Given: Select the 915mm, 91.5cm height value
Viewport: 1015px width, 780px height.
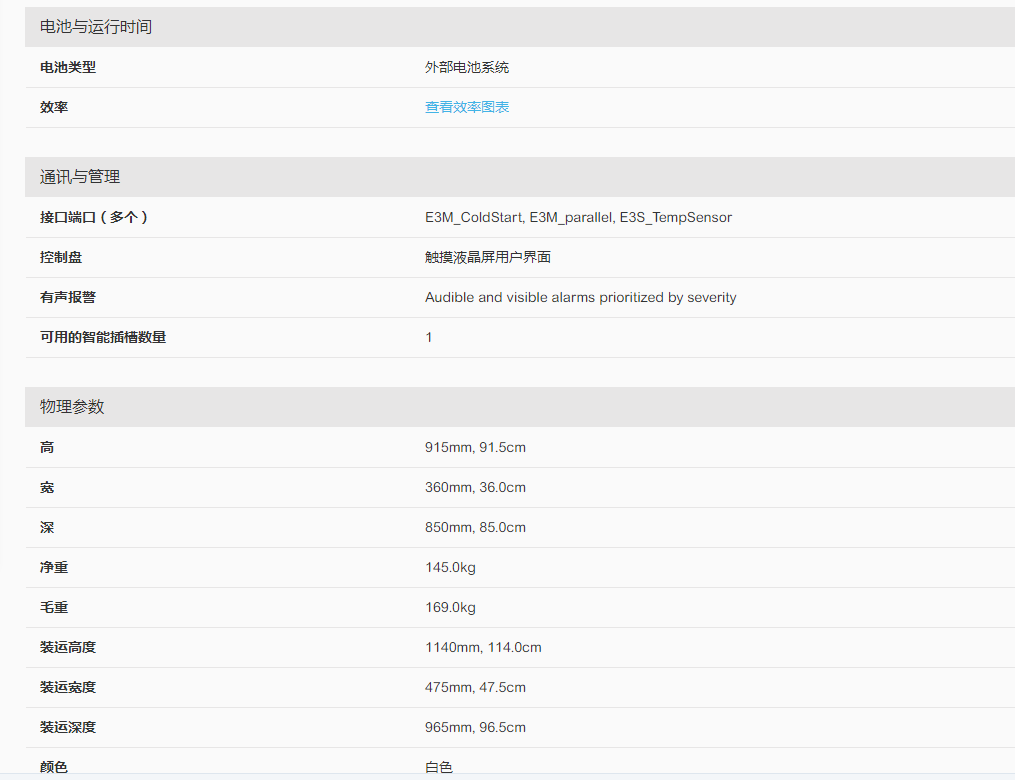Looking at the screenshot, I should click(475, 447).
